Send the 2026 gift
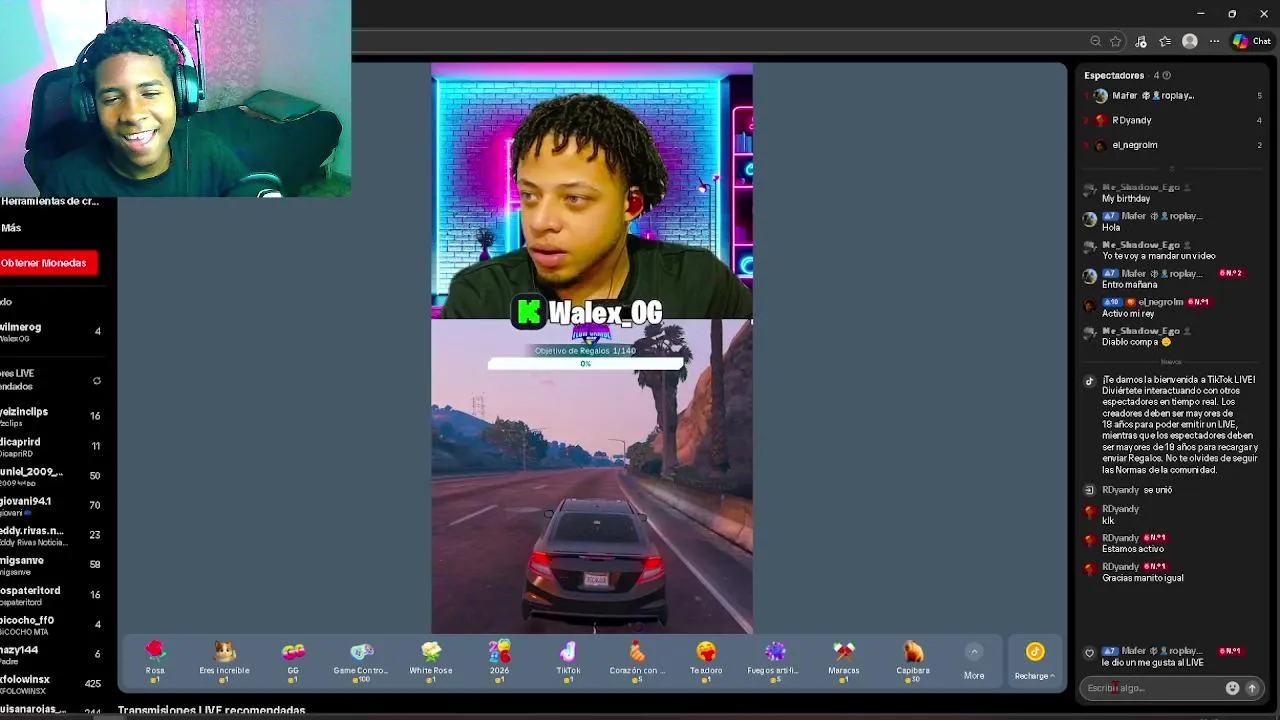The height and width of the screenshot is (720, 1280). [x=499, y=661]
